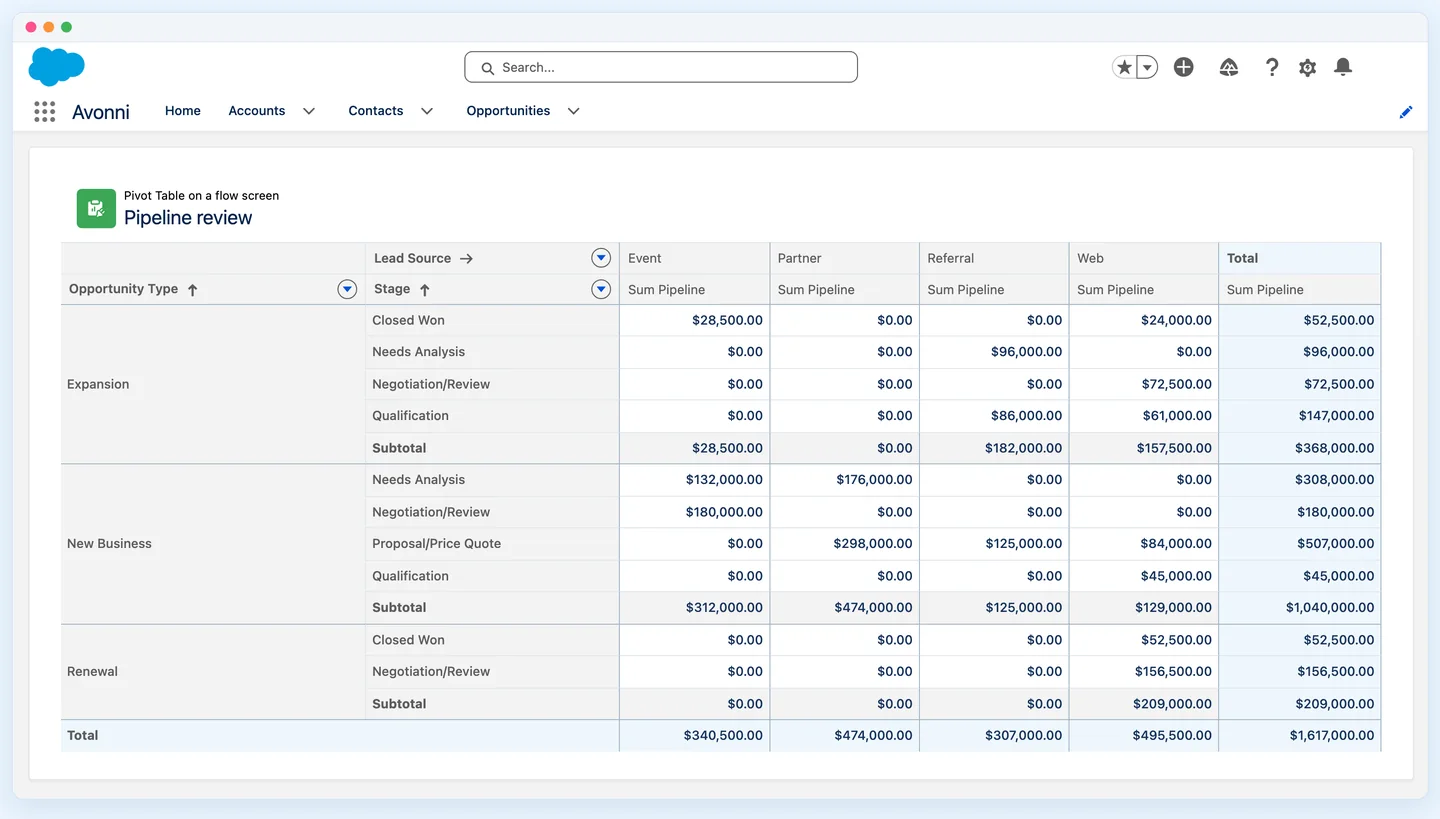This screenshot has height=819, width=1440.
Task: Click the $96,000.00 Referral Needs Analysis cell
Action: 995,352
